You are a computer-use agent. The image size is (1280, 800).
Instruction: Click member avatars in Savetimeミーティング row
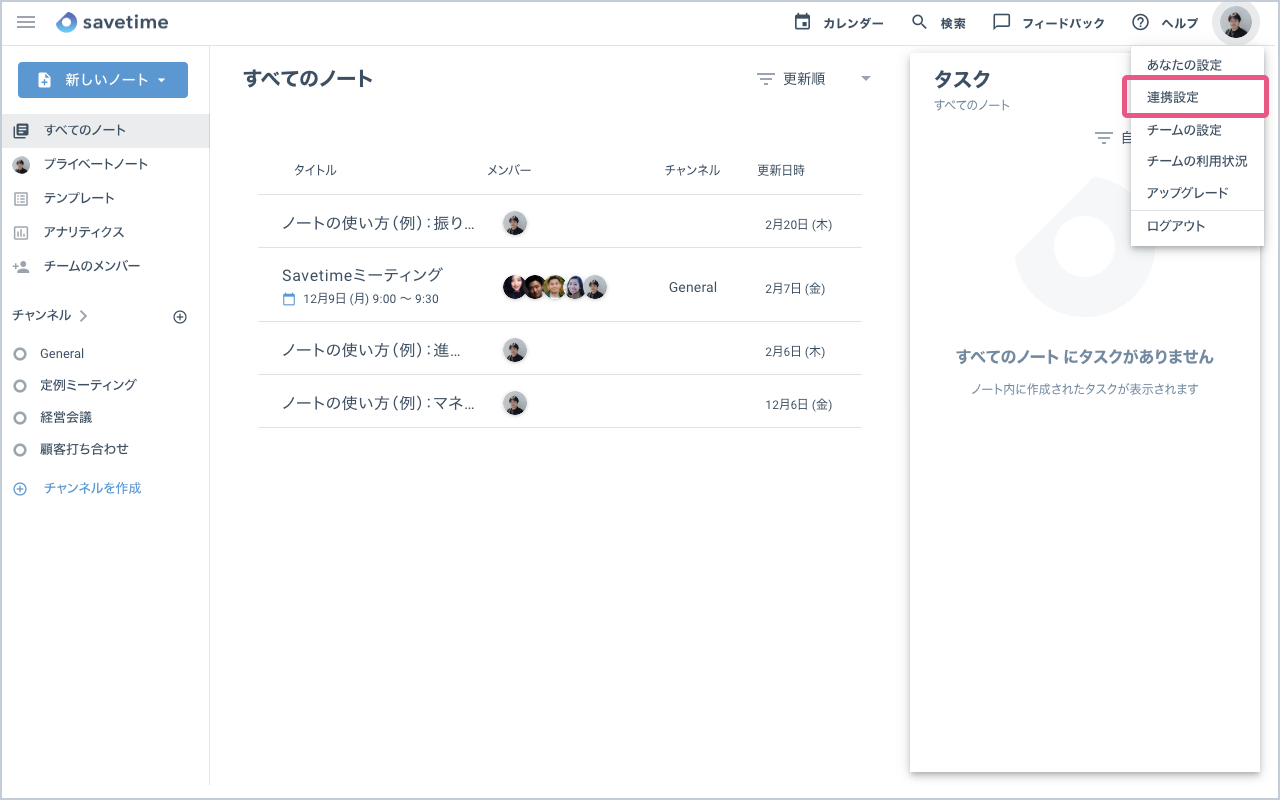(x=555, y=287)
